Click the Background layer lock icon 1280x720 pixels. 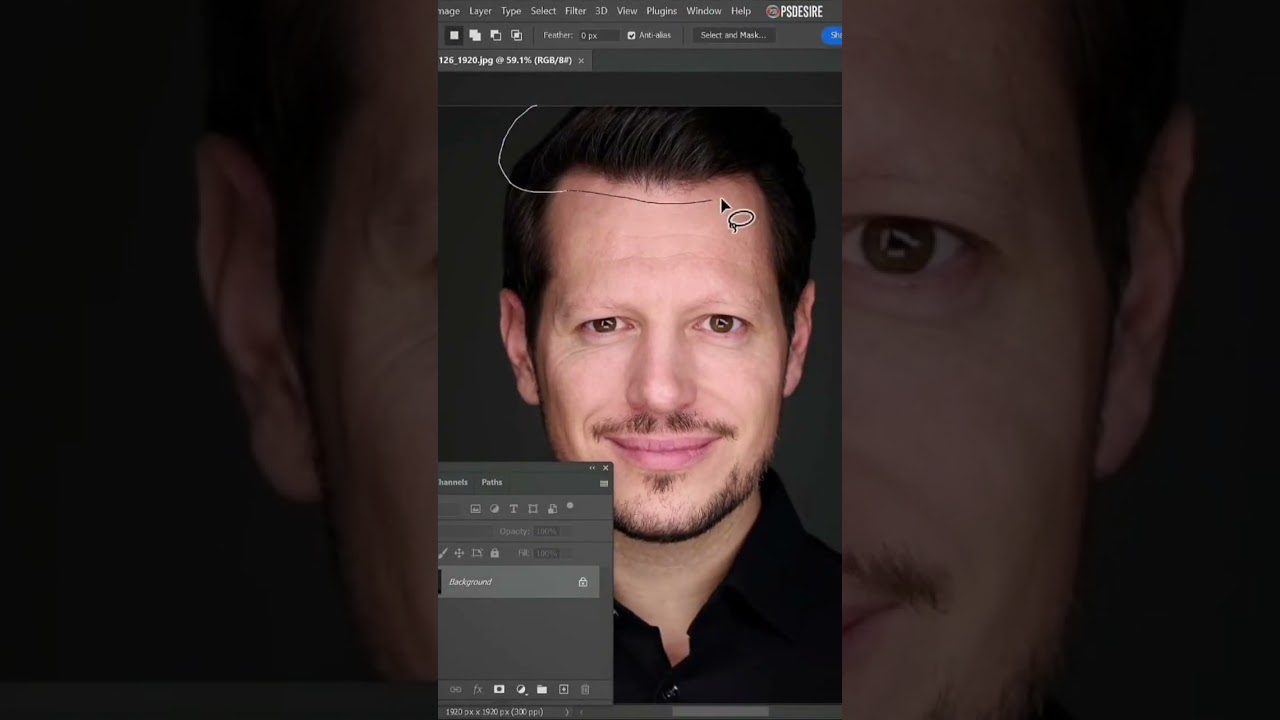click(583, 582)
